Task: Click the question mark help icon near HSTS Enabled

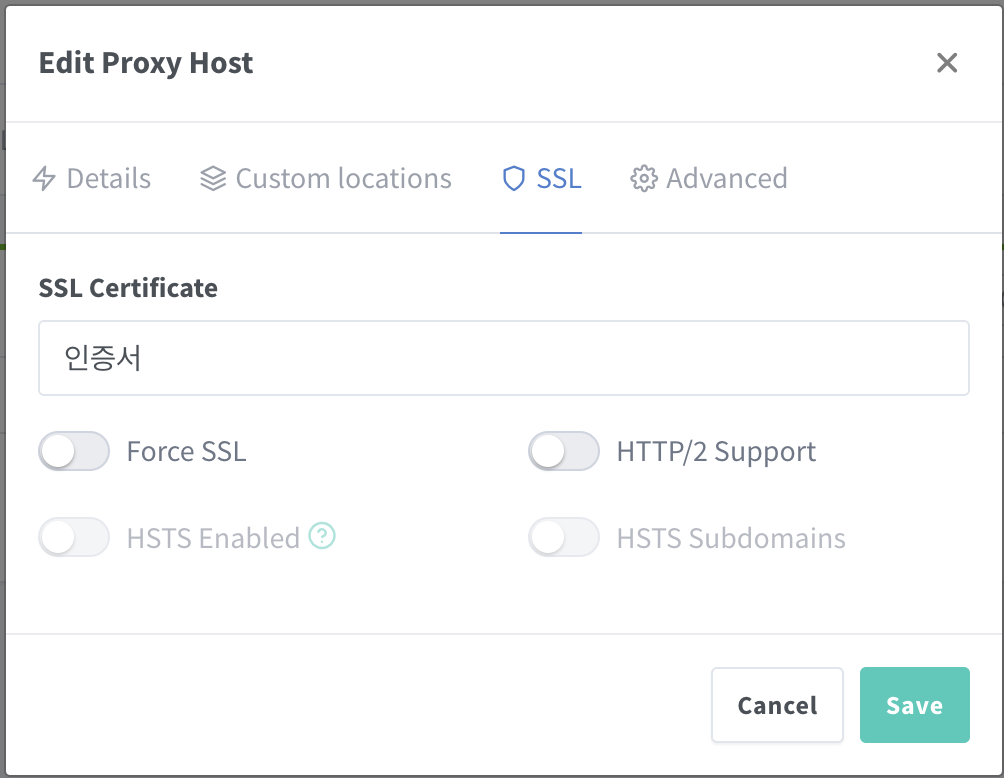Action: coord(322,537)
